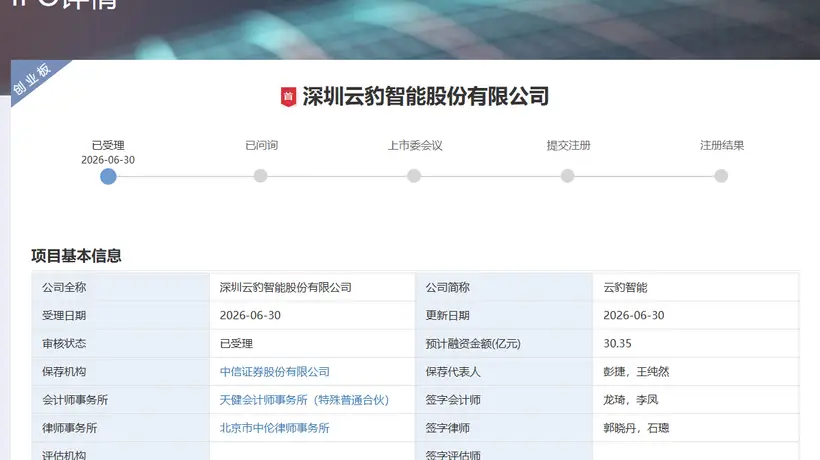
Task: Click the 上市委会议 stage label text
Action: (x=415, y=145)
